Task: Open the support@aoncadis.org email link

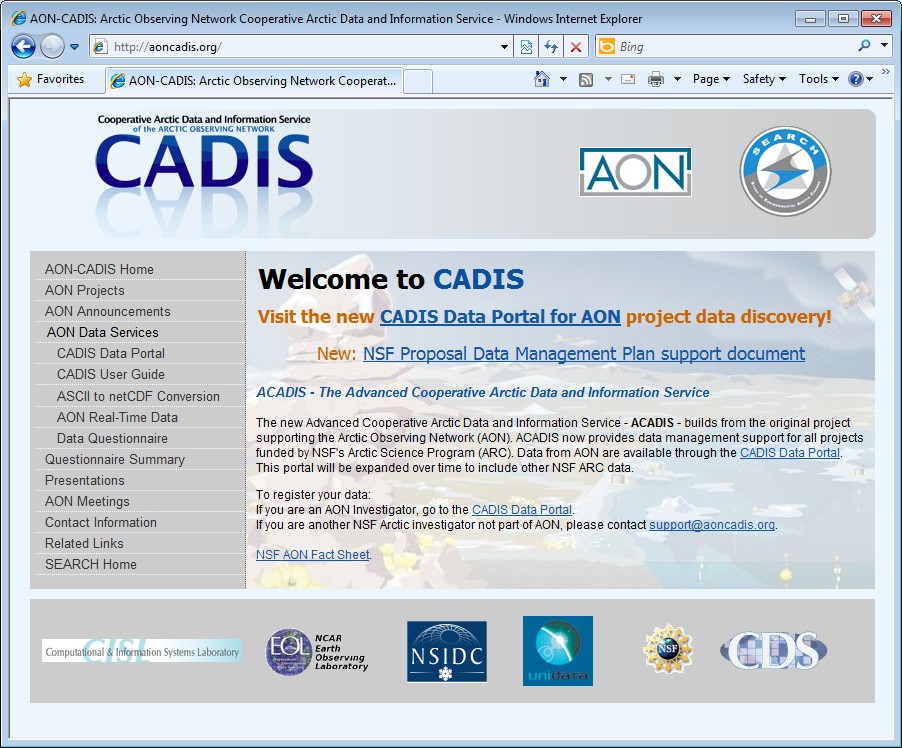Action: (712, 525)
